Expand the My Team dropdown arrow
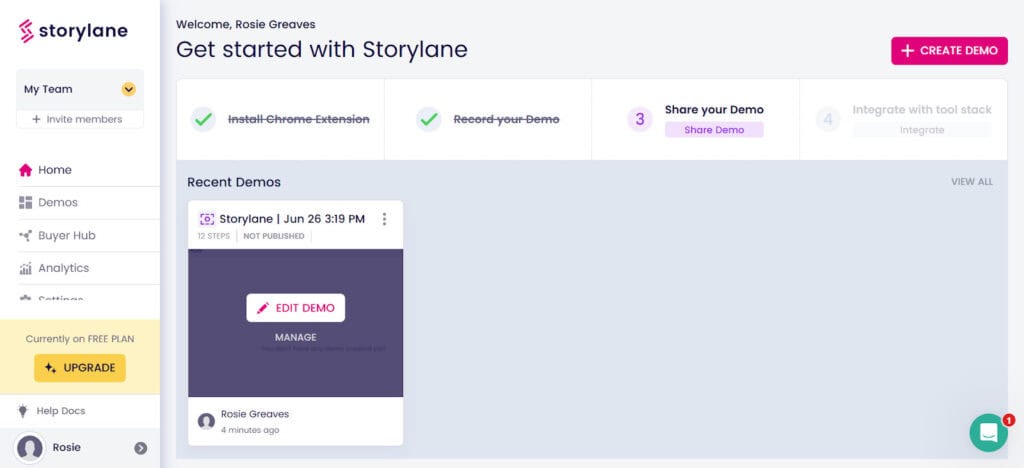Screen dimensions: 1024x468 [x=129, y=89]
